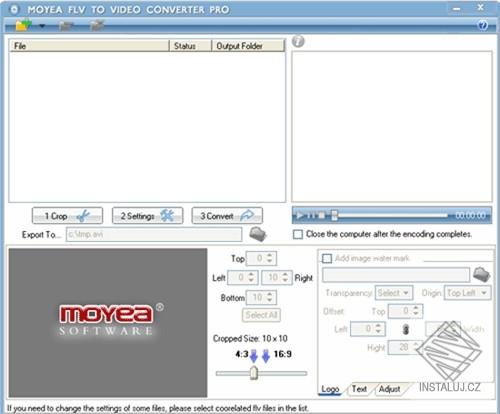The image size is (500, 414).
Task: Click the Bottom crop value field
Action: tap(256, 297)
